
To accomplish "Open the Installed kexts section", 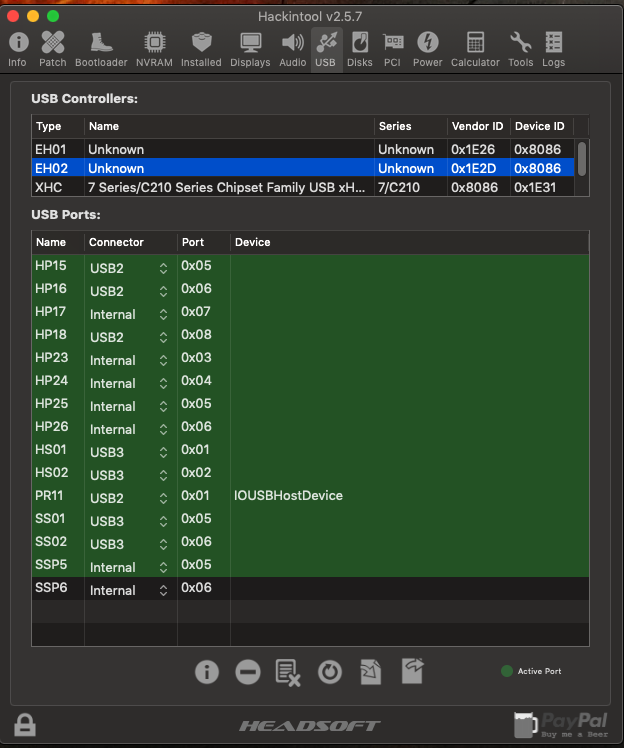I will [201, 50].
